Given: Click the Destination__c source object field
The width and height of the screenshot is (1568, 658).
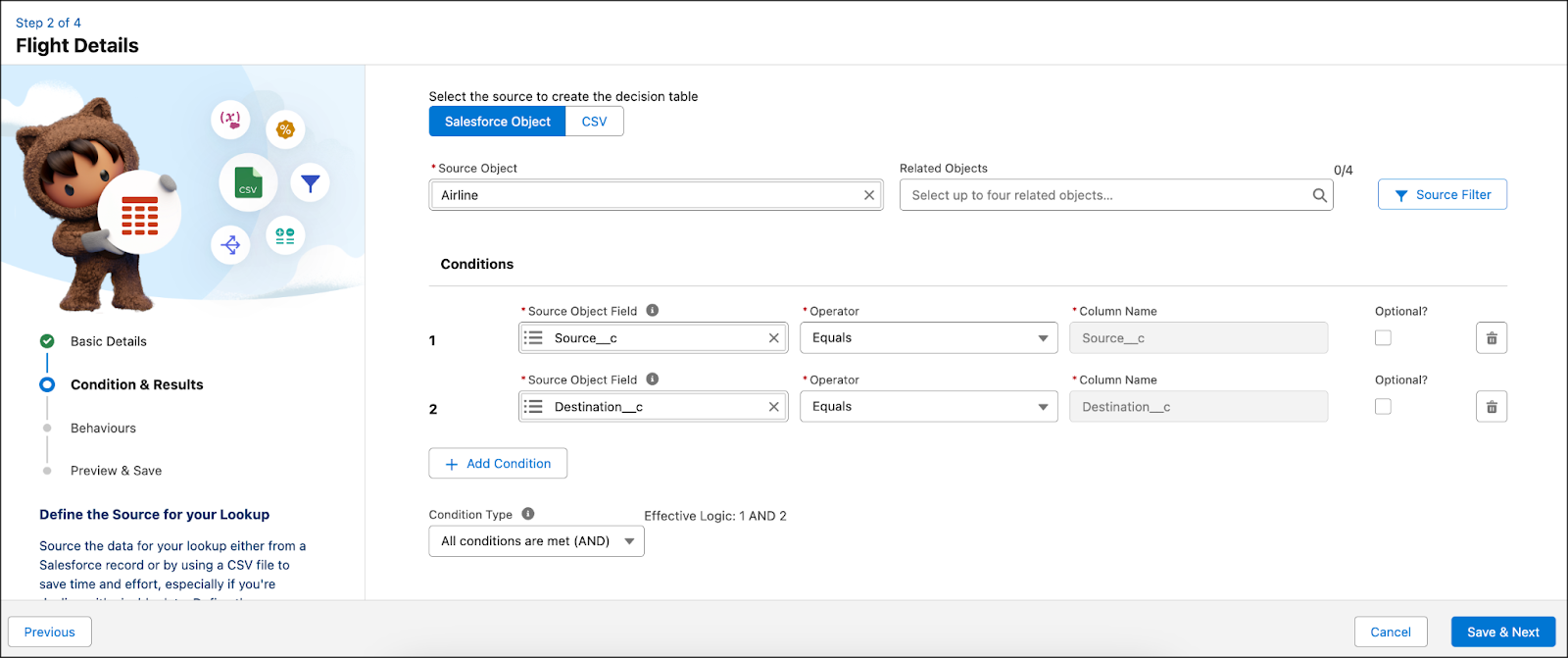Looking at the screenshot, I should 653,407.
